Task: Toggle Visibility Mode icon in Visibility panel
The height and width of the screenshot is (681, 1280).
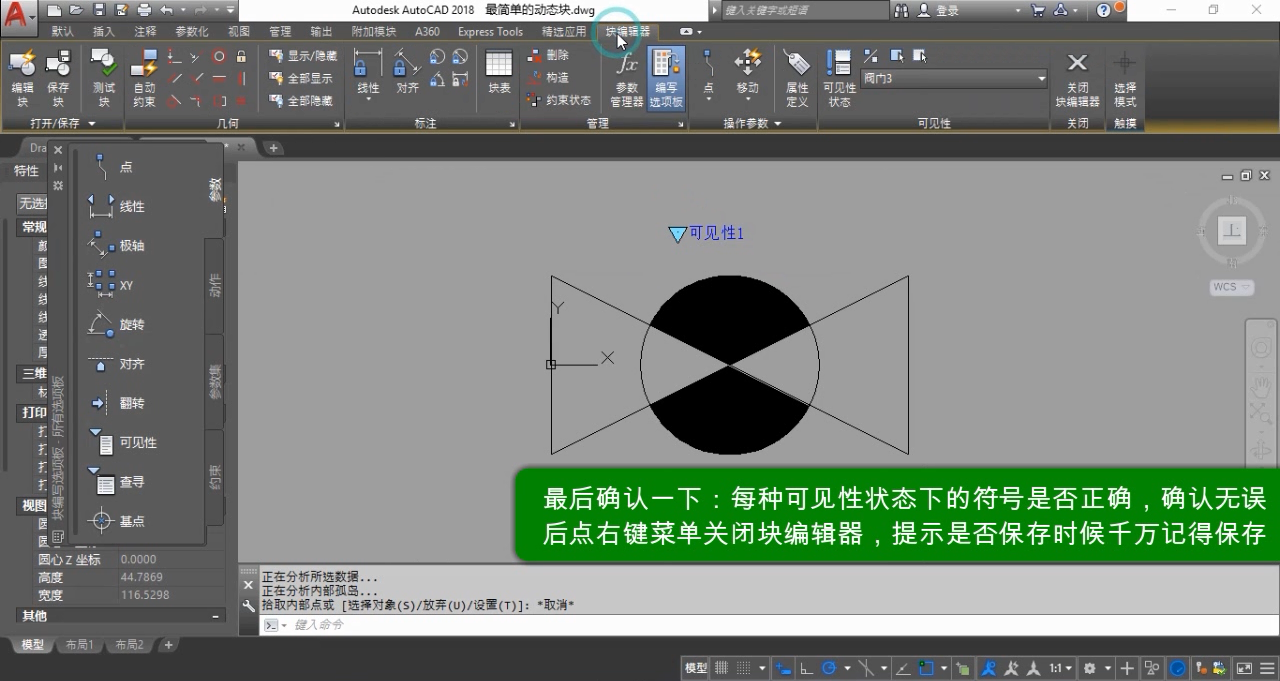Action: pyautogui.click(x=870, y=56)
